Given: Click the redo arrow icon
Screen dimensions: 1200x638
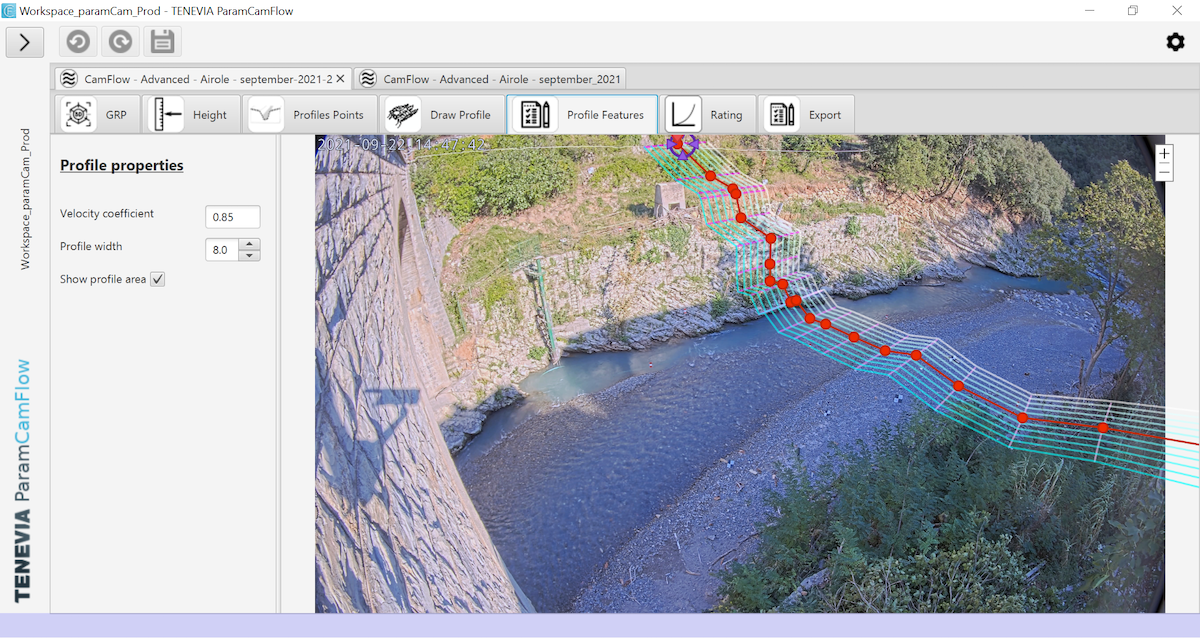Looking at the screenshot, I should [x=120, y=42].
